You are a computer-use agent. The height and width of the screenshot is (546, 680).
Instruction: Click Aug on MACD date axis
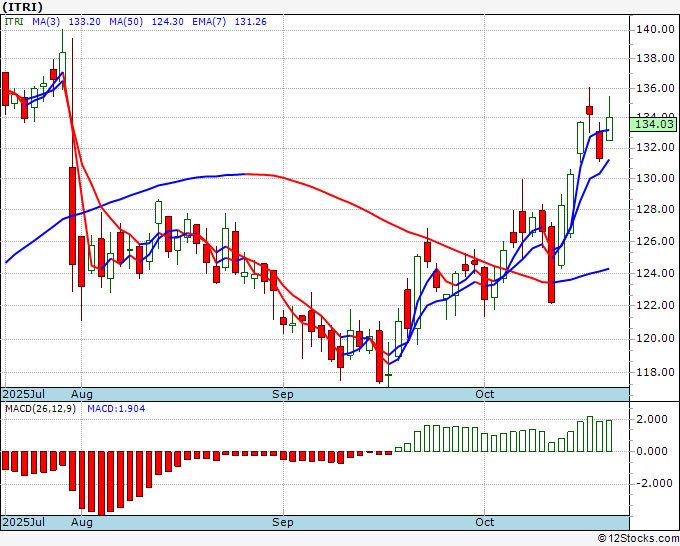coord(82,522)
